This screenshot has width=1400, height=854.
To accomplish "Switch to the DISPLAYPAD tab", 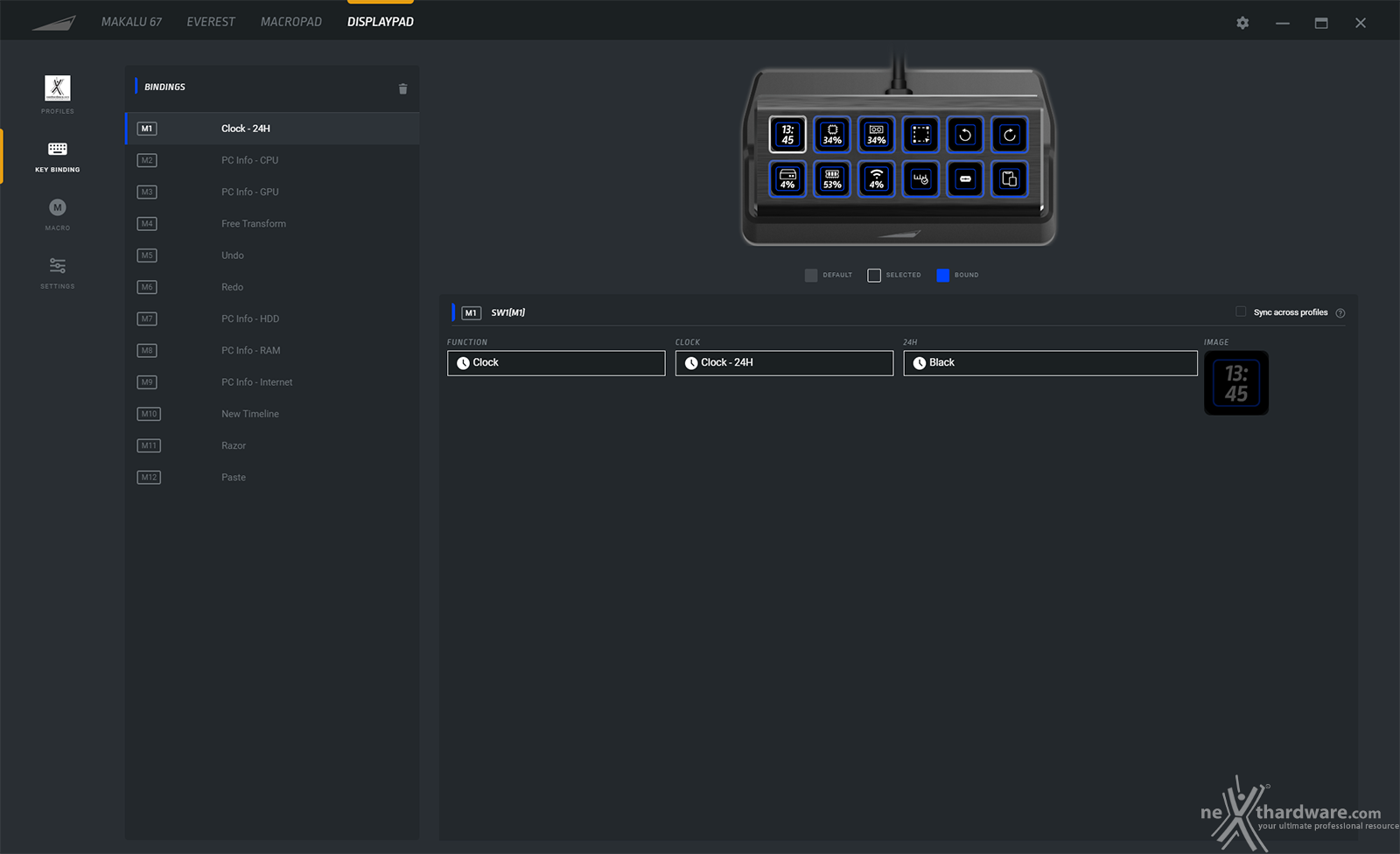I will point(381,22).
